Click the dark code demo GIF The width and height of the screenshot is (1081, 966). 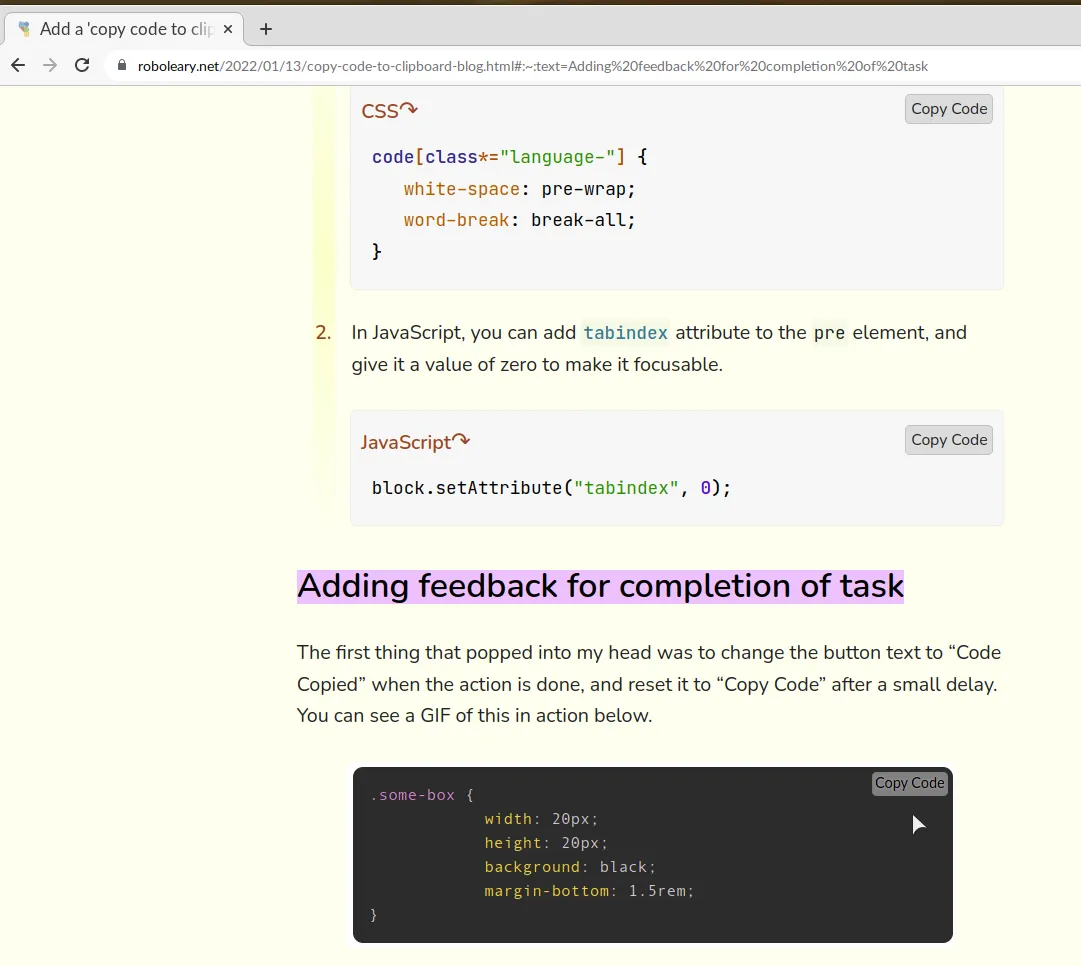tap(652, 855)
